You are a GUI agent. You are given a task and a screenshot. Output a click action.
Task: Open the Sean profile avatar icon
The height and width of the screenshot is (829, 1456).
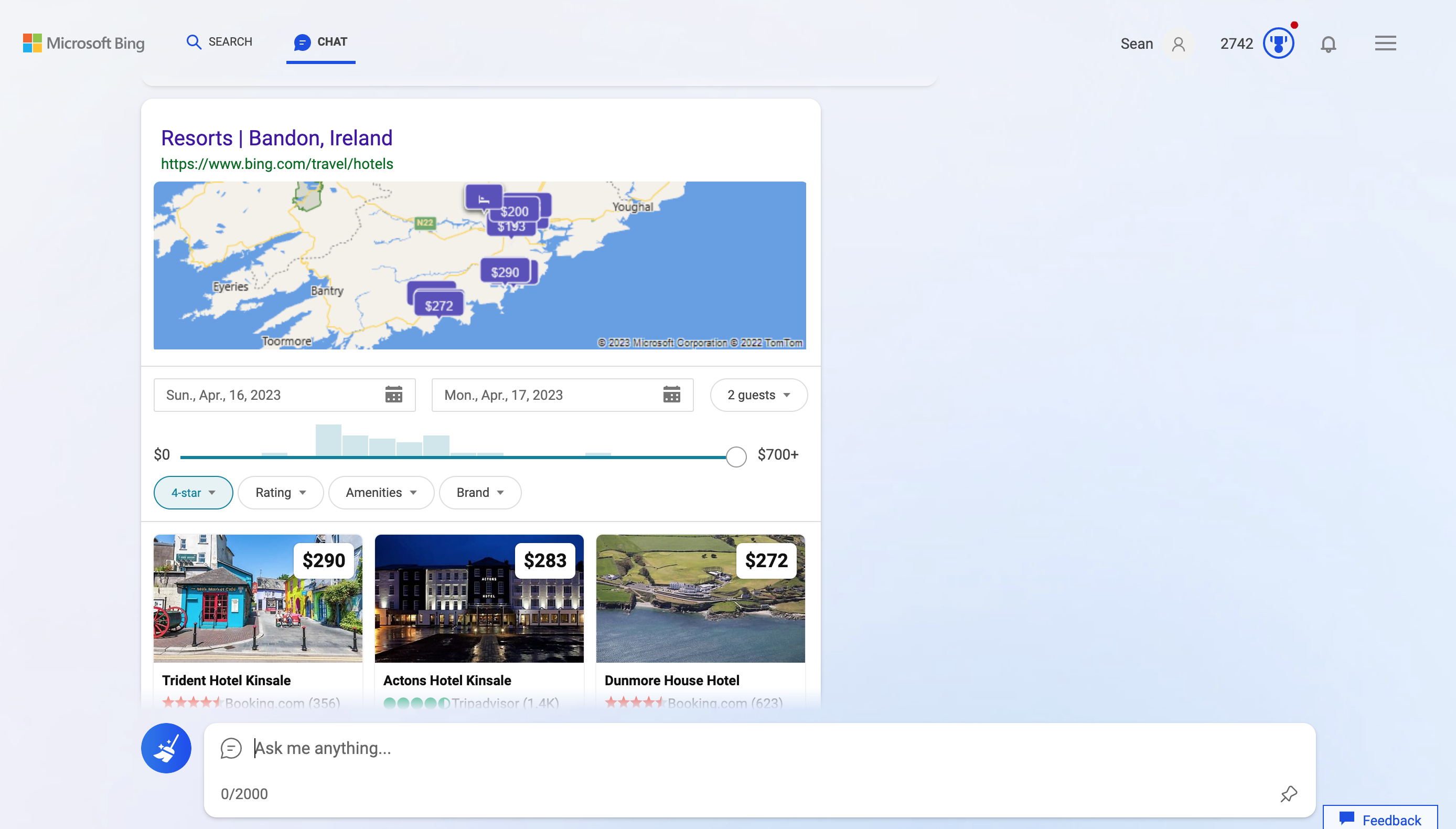[x=1179, y=44]
